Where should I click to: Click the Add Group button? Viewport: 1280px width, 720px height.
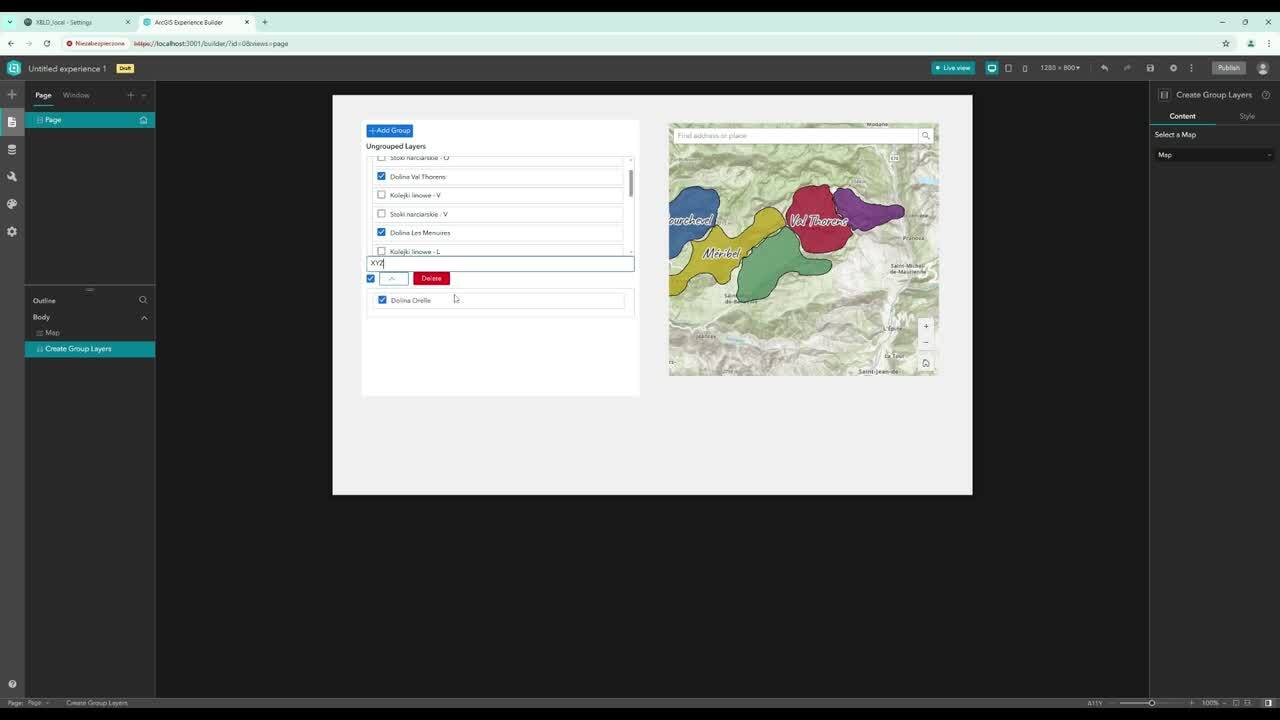pos(389,130)
